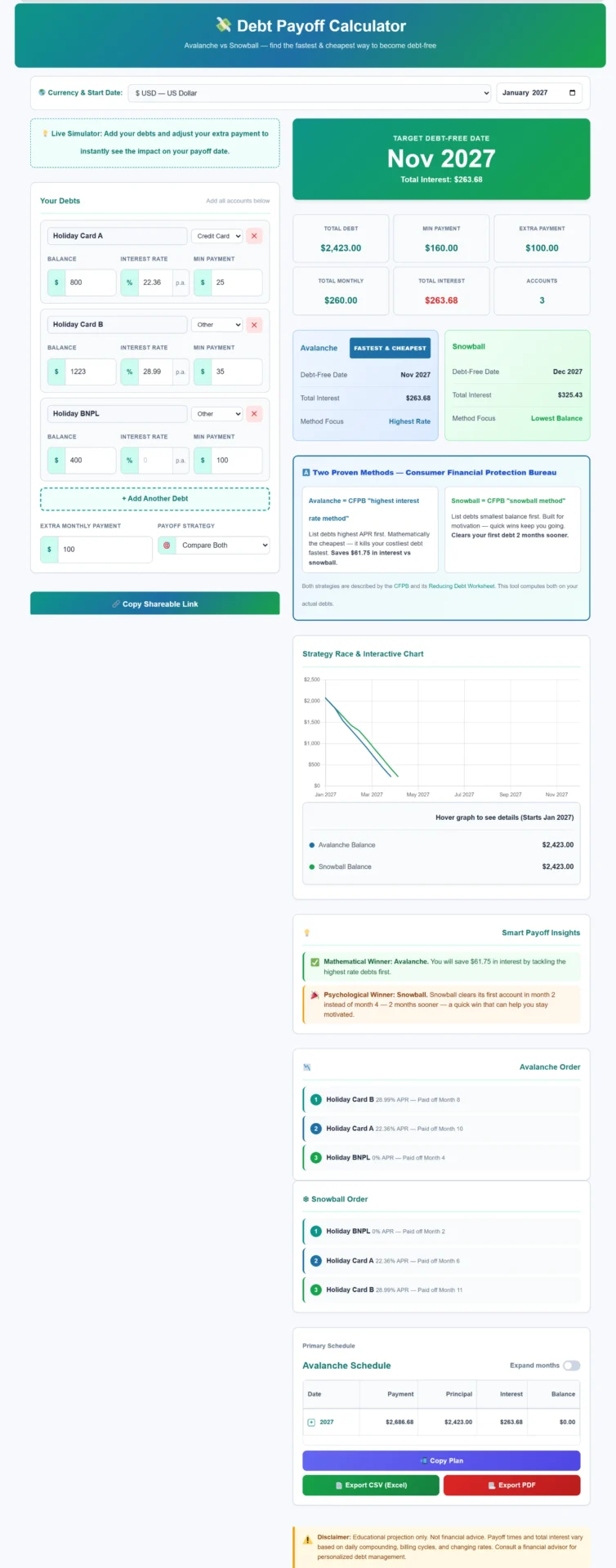Click the Extra Monthly Payment input
Image resolution: width=616 pixels, height=1568 pixels.
click(105, 550)
